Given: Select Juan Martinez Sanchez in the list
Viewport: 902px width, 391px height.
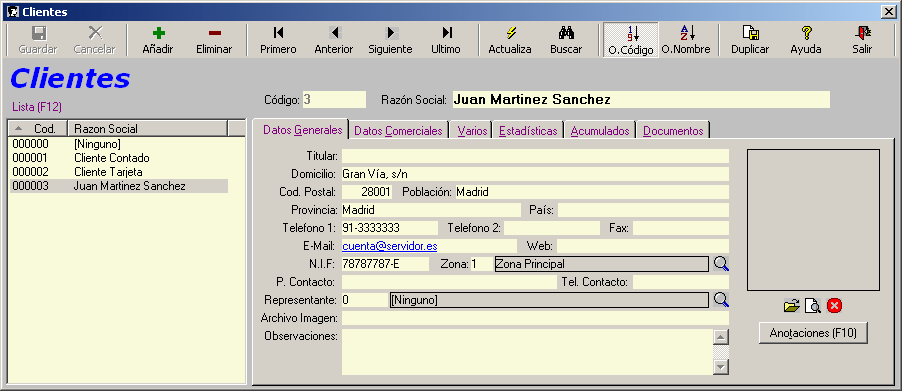Looking at the screenshot, I should [119, 186].
